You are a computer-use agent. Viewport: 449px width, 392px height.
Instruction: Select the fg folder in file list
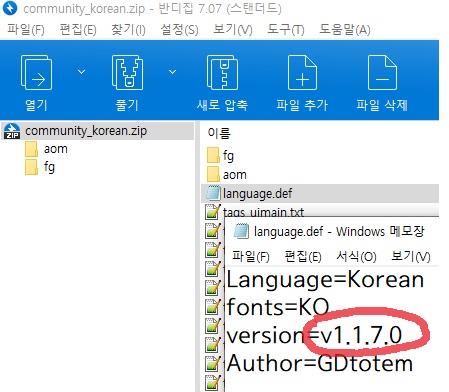pyautogui.click(x=228, y=156)
